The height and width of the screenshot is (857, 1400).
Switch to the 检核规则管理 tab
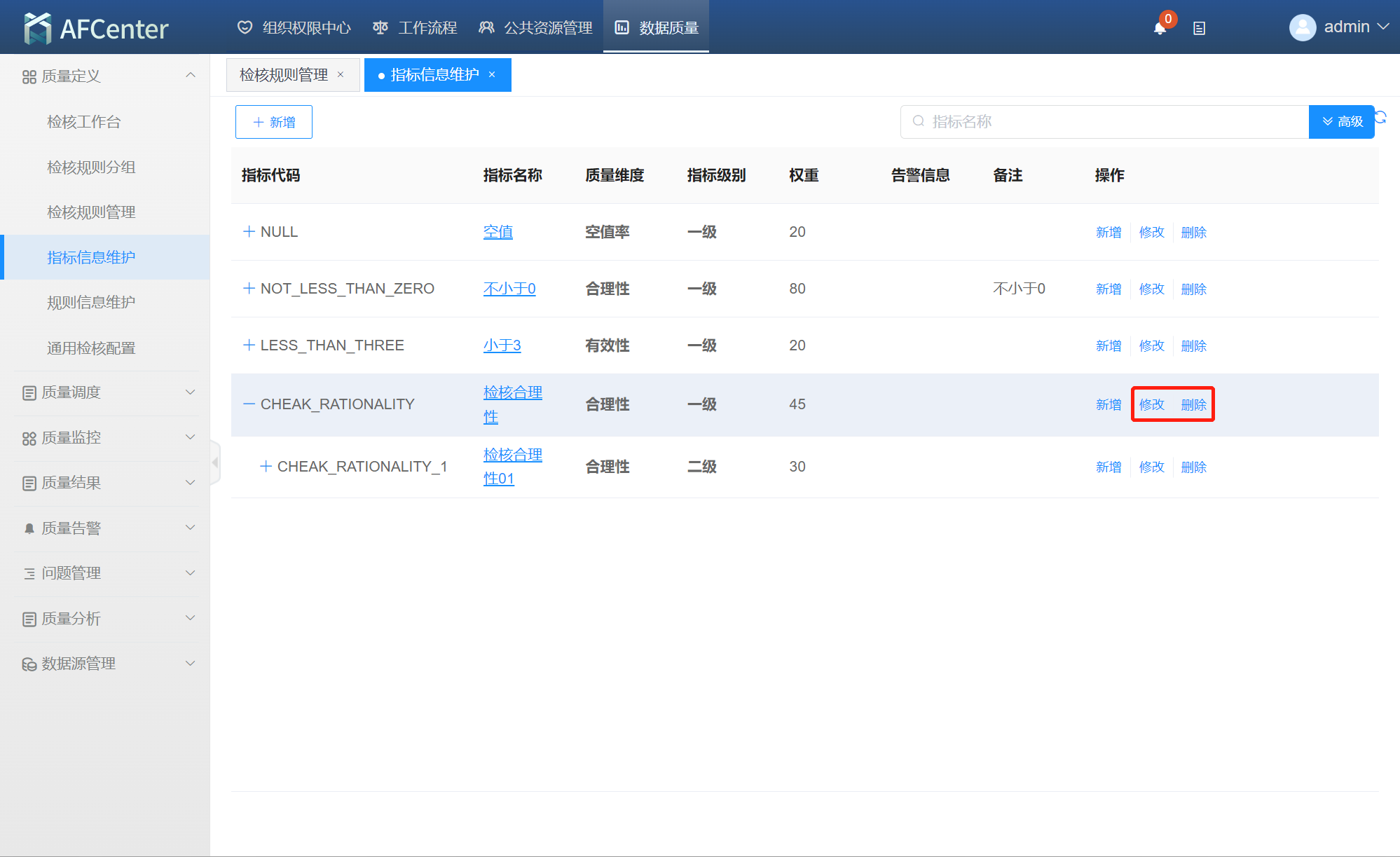click(284, 75)
